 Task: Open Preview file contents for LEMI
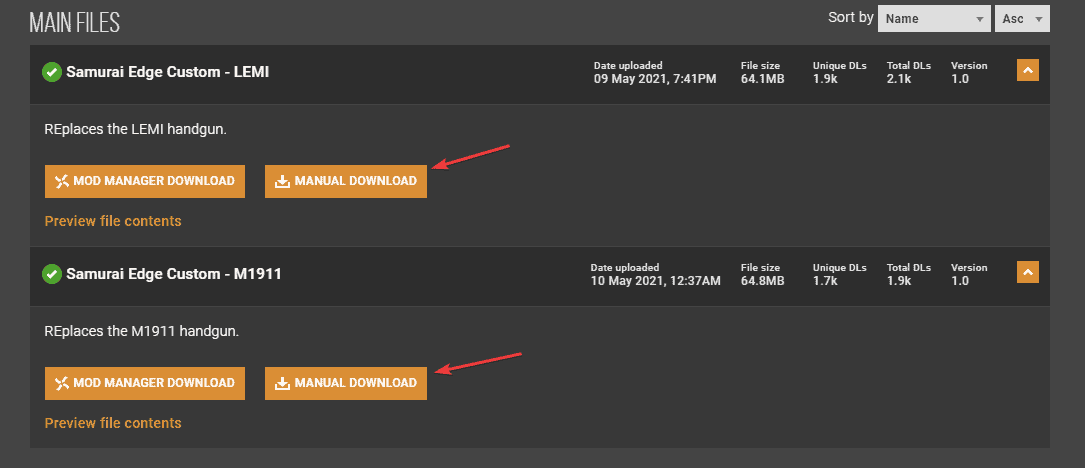(x=113, y=221)
